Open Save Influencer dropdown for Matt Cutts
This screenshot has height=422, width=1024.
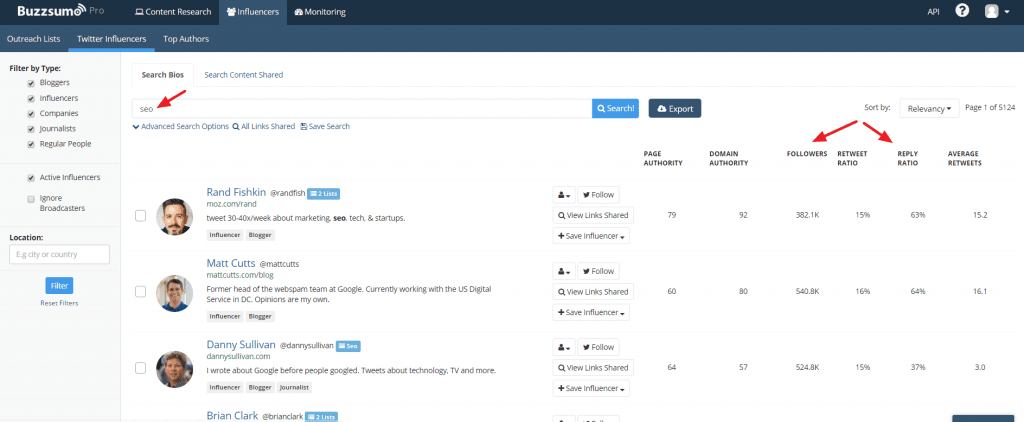pos(591,312)
